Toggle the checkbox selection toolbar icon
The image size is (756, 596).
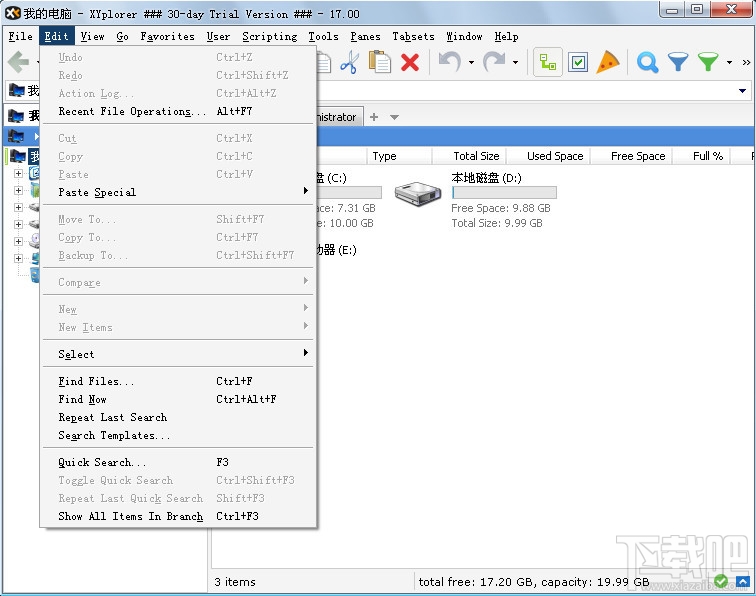coord(578,62)
